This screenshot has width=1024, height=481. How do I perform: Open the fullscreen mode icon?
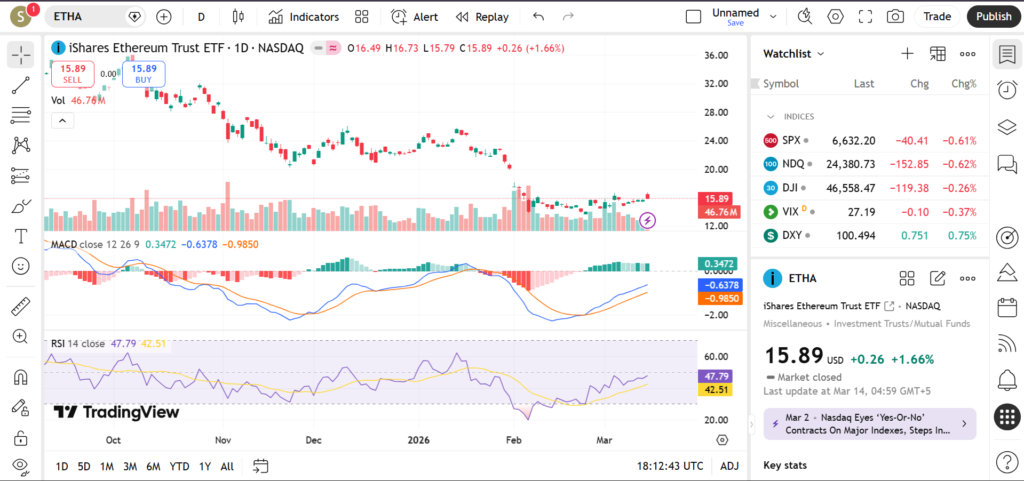tap(866, 17)
